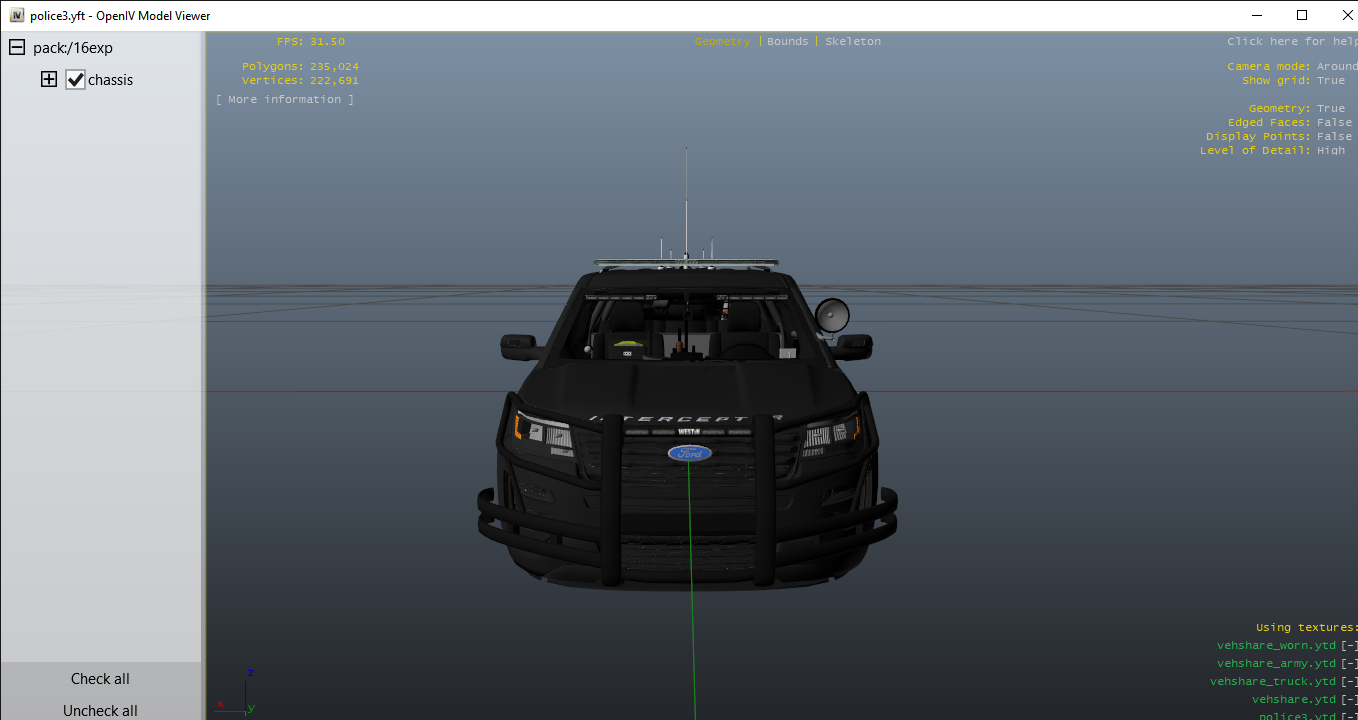The image size is (1358, 720).
Task: Switch to the Skeleton view tab
Action: 852,42
